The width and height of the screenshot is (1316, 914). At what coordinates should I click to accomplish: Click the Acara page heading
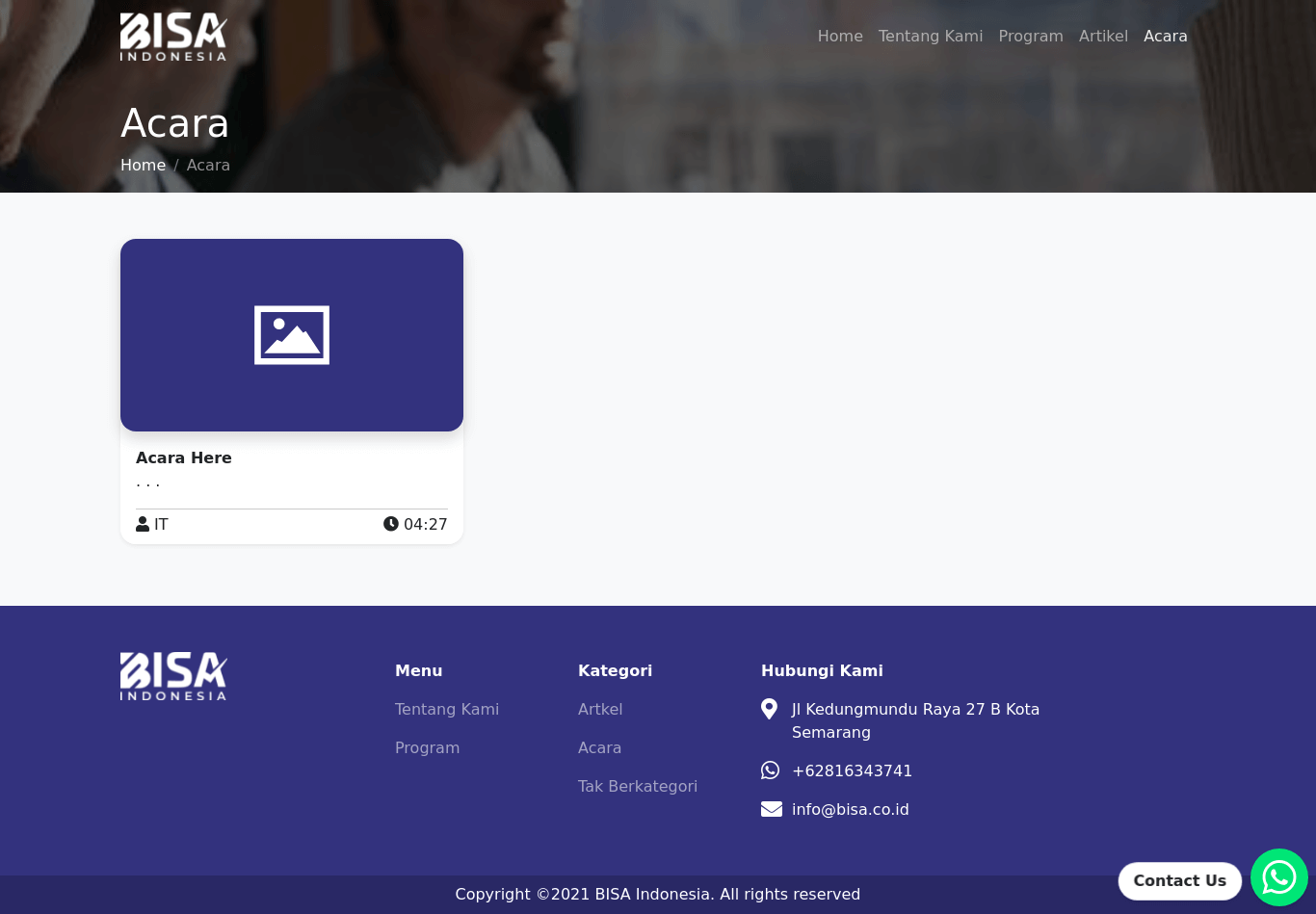[174, 123]
